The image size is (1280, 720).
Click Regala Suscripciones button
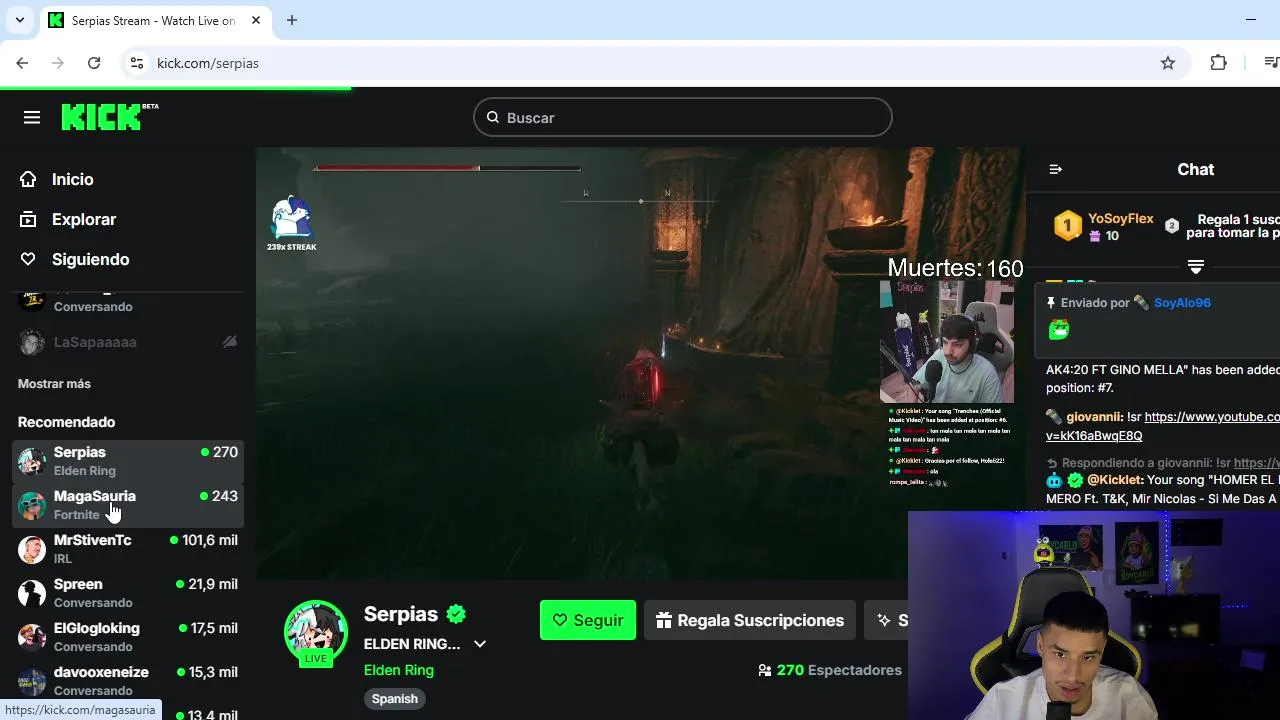click(x=750, y=620)
